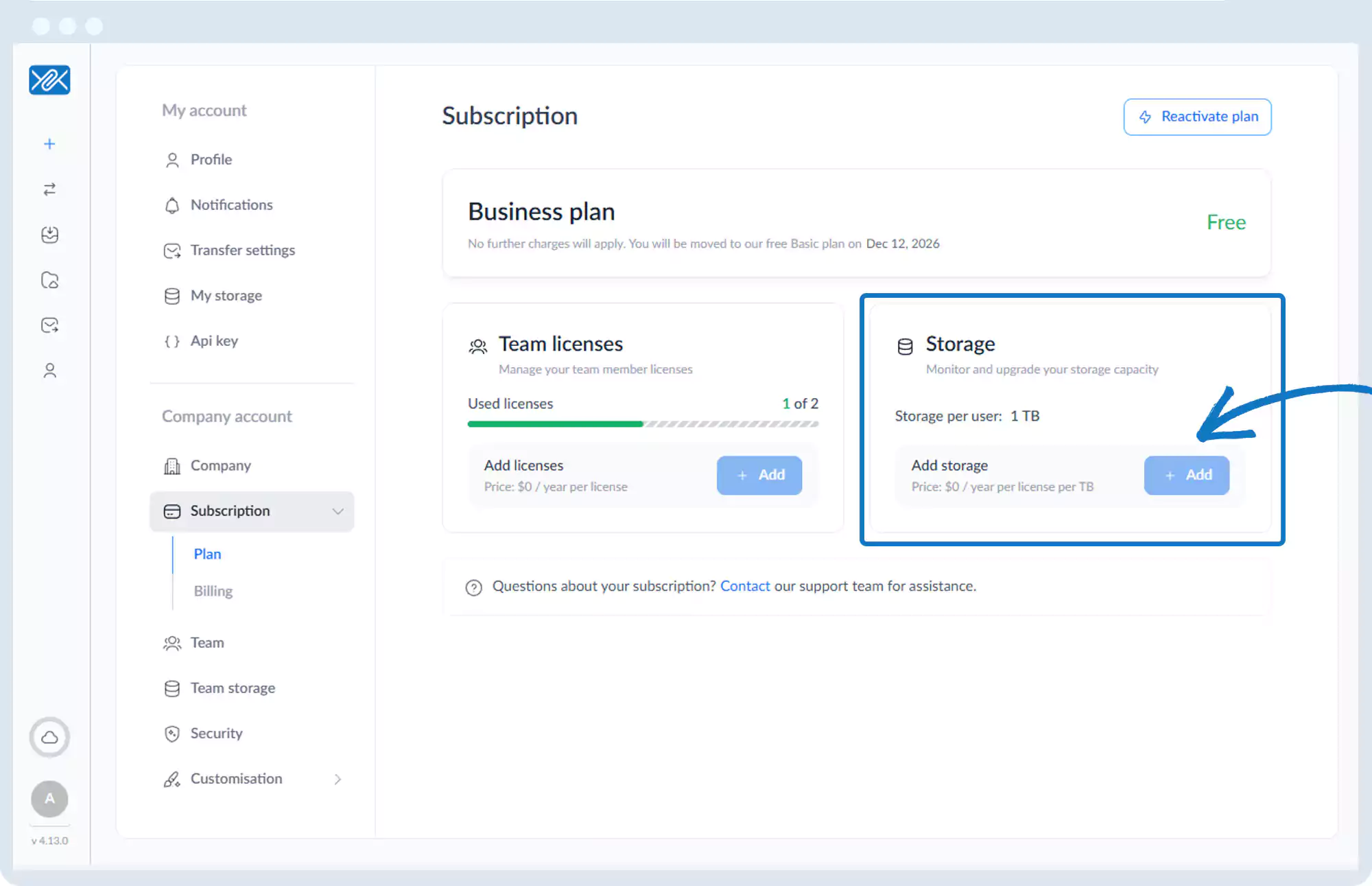1372x886 pixels.
Task: Go to Team storage settings
Action: pyautogui.click(x=233, y=688)
